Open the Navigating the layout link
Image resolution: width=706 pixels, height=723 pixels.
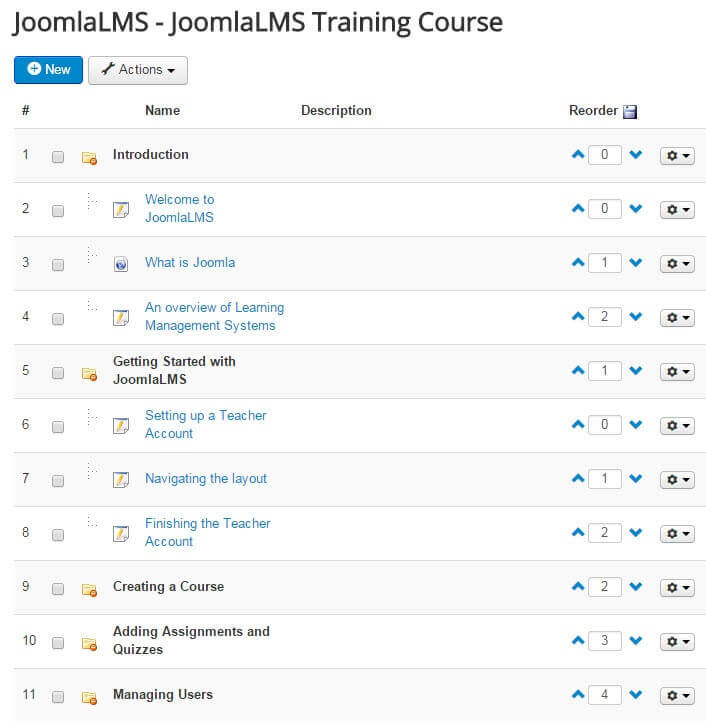click(x=206, y=479)
